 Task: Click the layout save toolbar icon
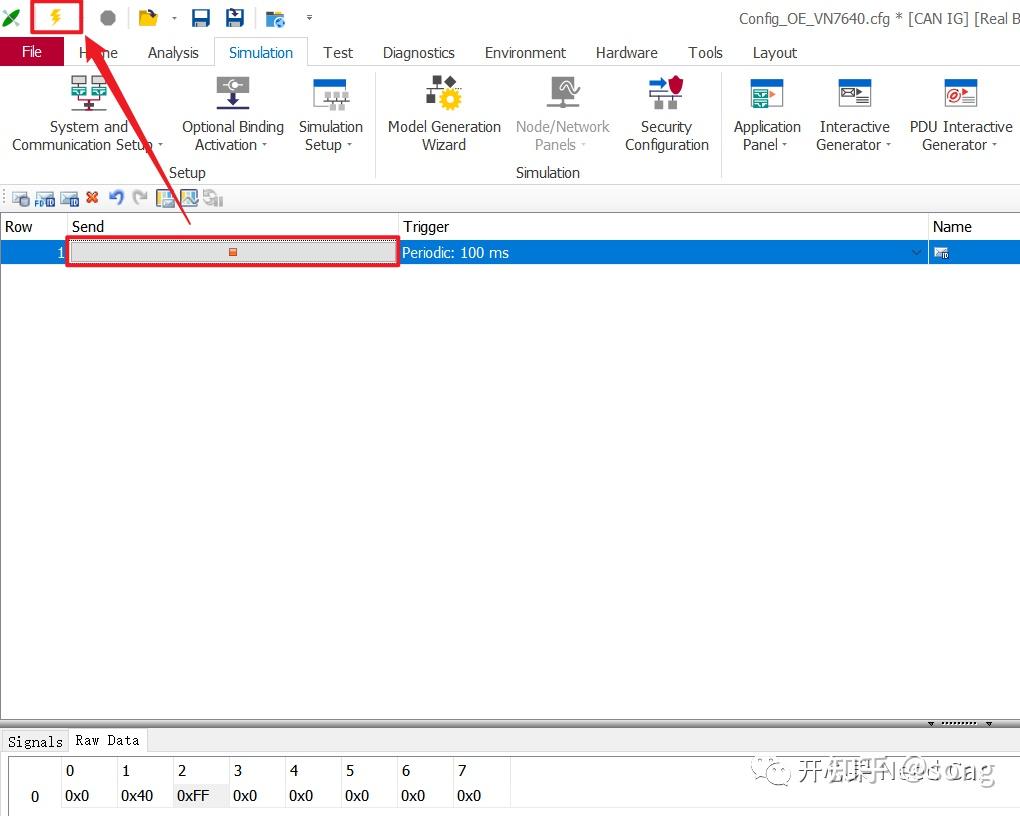165,198
